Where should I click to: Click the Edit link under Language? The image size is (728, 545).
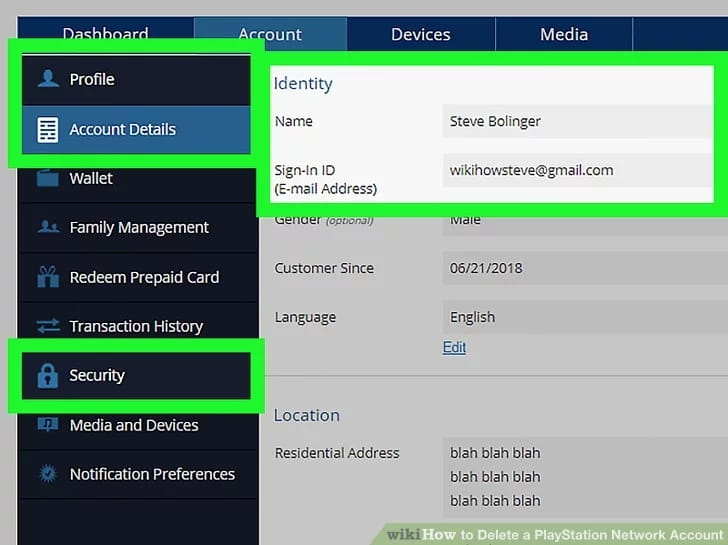pyautogui.click(x=454, y=347)
